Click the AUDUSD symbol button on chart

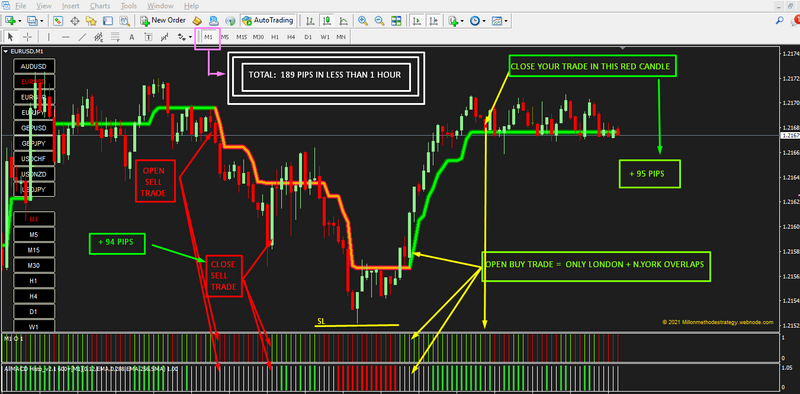[34, 66]
